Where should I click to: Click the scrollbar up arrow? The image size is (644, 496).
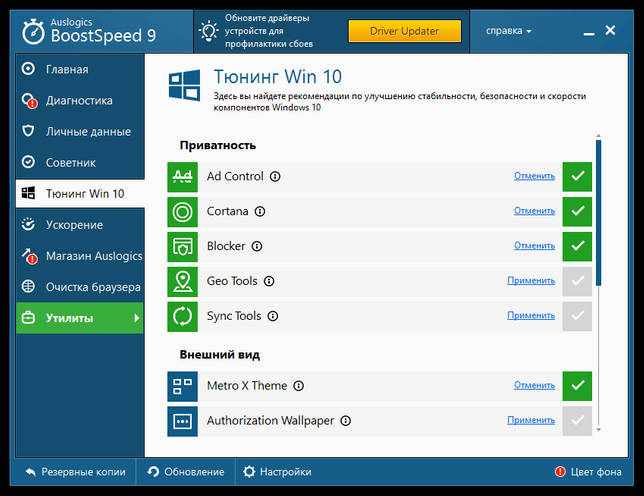598,135
